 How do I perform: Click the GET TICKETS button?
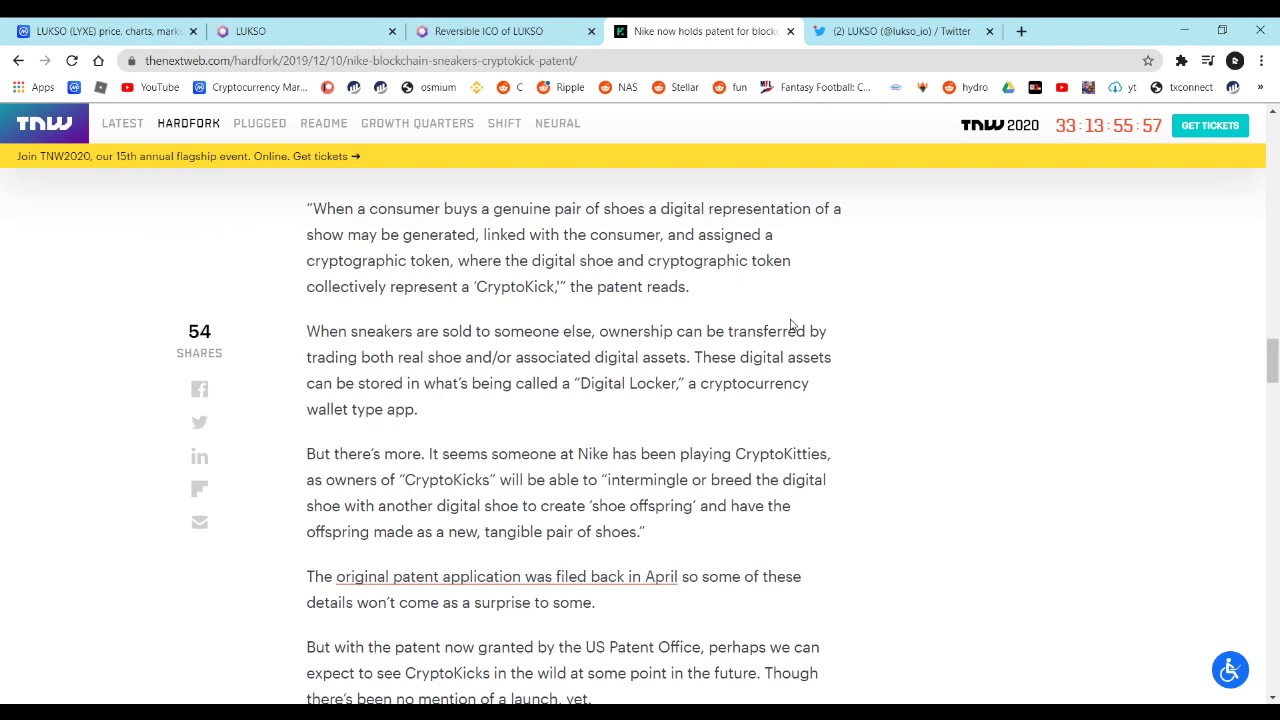click(1210, 125)
